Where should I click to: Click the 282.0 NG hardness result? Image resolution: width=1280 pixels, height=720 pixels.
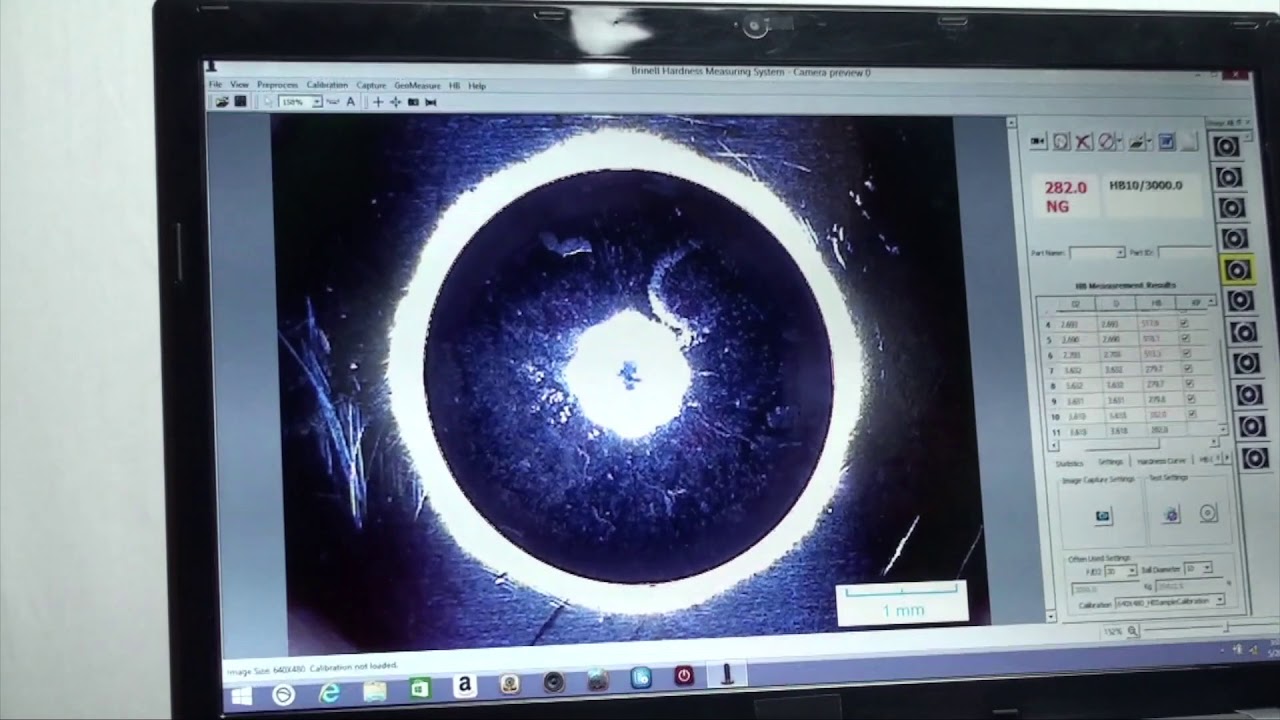click(x=1065, y=196)
